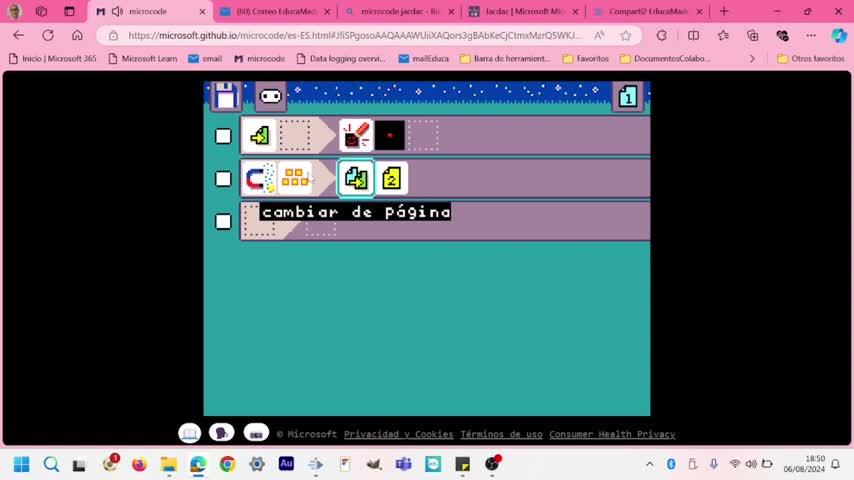Open browser settings and more menu
The image size is (854, 480).
click(x=811, y=35)
